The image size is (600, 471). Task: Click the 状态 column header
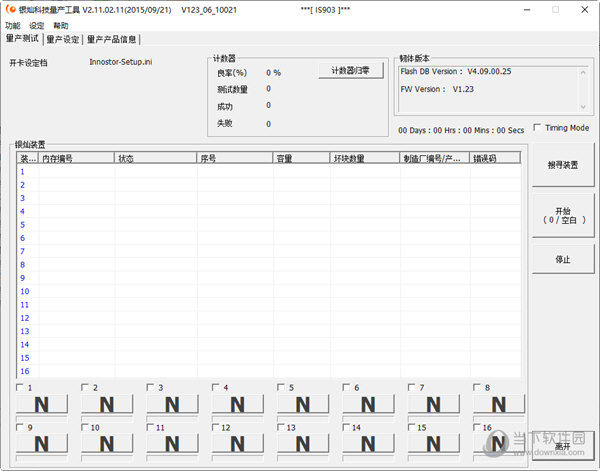(155, 158)
